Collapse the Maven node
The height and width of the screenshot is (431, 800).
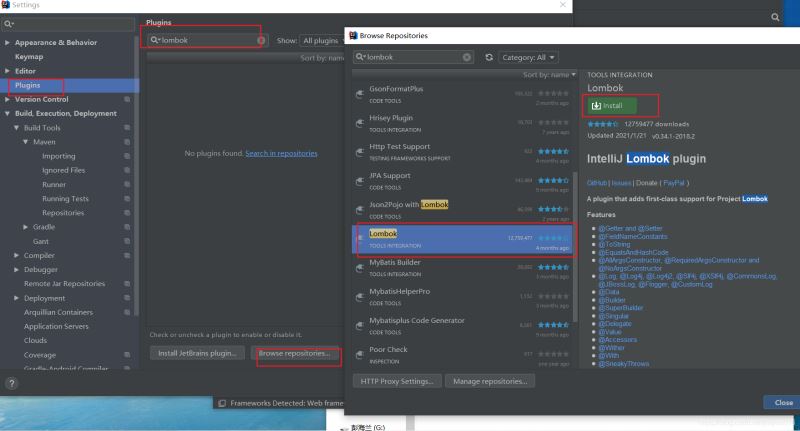pyautogui.click(x=26, y=142)
